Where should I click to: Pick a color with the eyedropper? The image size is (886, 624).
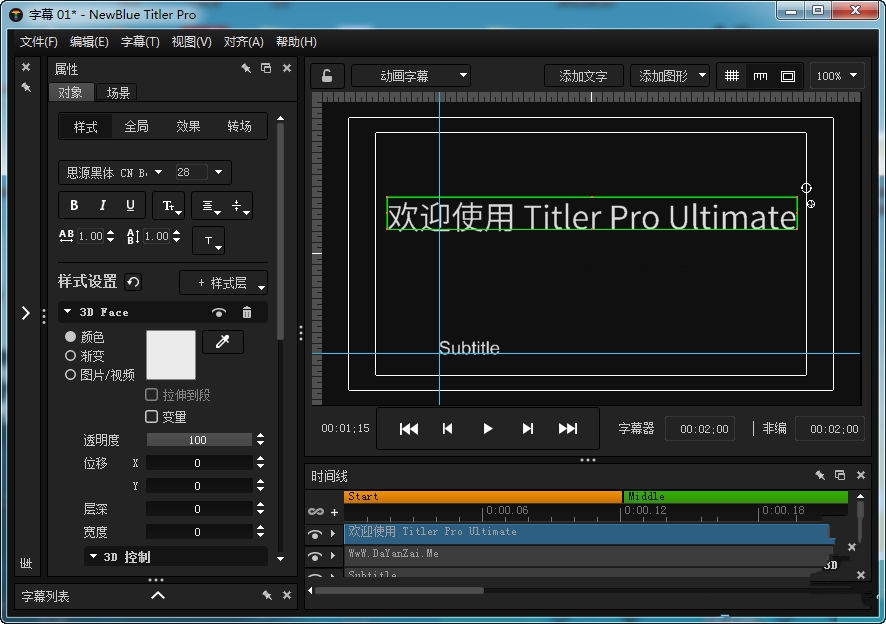pos(223,341)
